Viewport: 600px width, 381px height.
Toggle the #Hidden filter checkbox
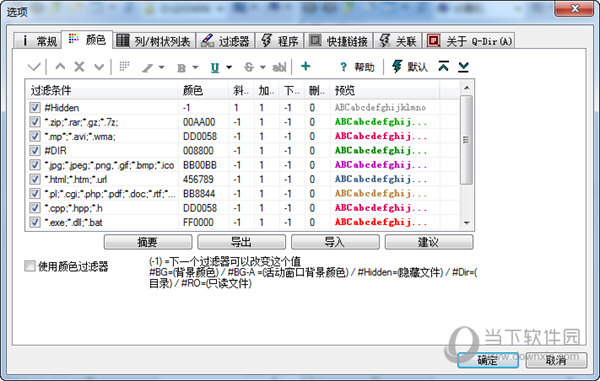35,107
